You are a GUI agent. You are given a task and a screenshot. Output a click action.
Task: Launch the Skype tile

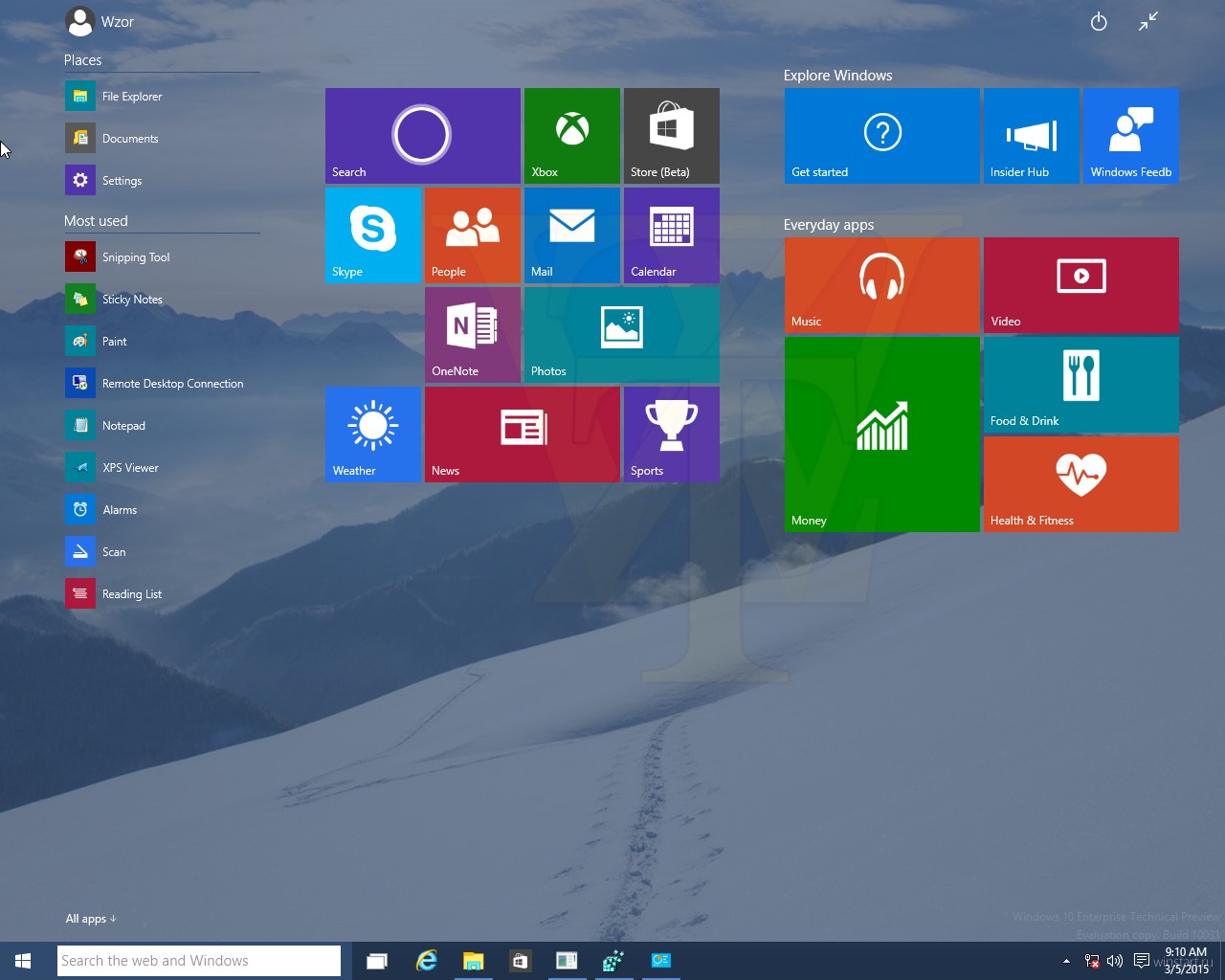[373, 235]
